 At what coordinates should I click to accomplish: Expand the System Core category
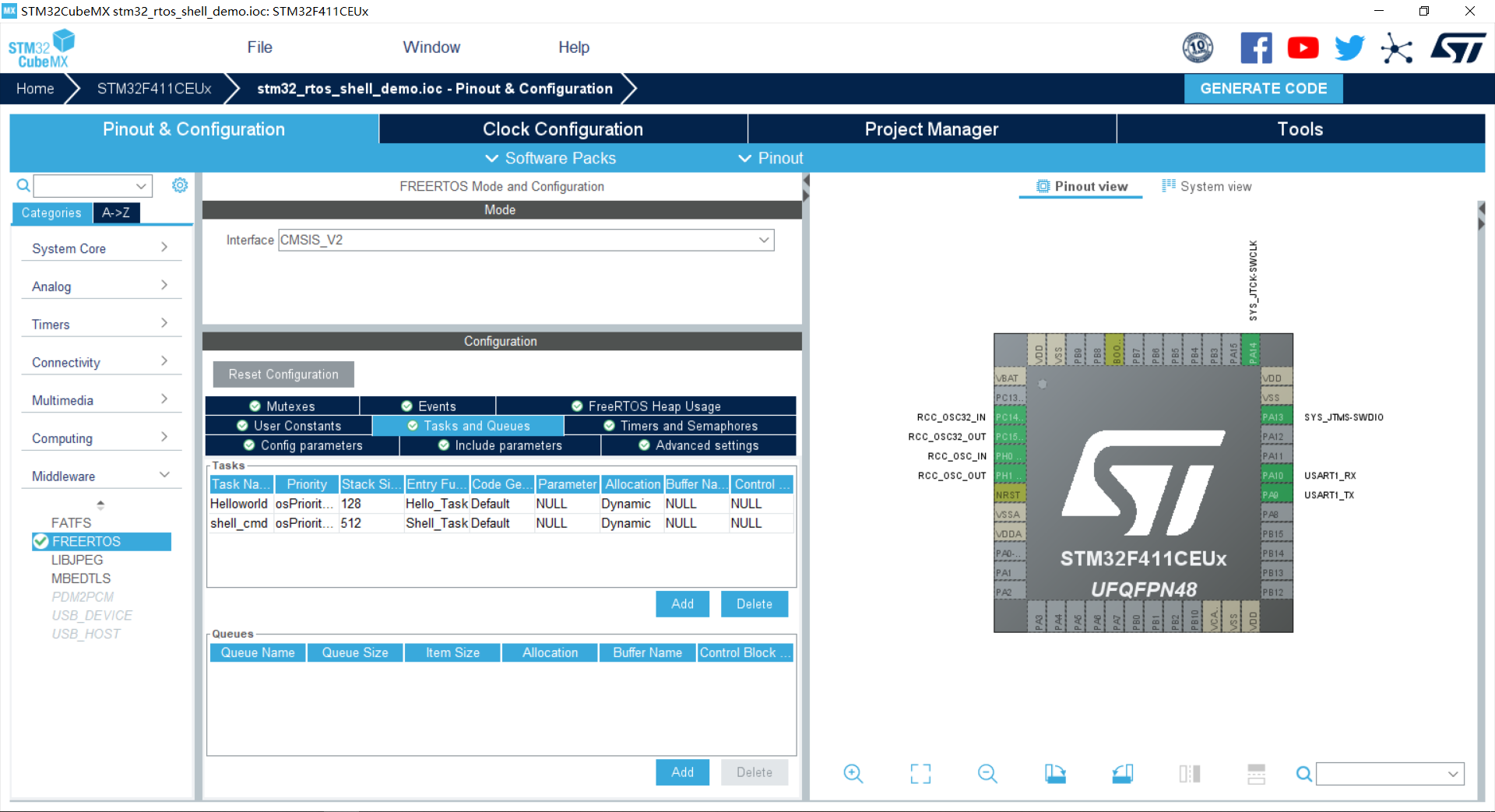101,248
